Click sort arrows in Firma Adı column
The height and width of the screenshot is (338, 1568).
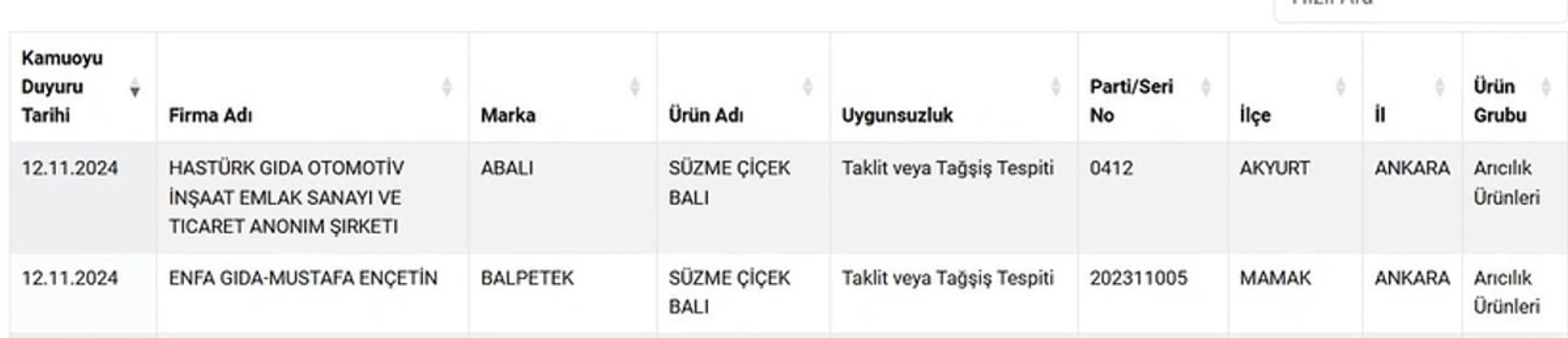[x=447, y=87]
